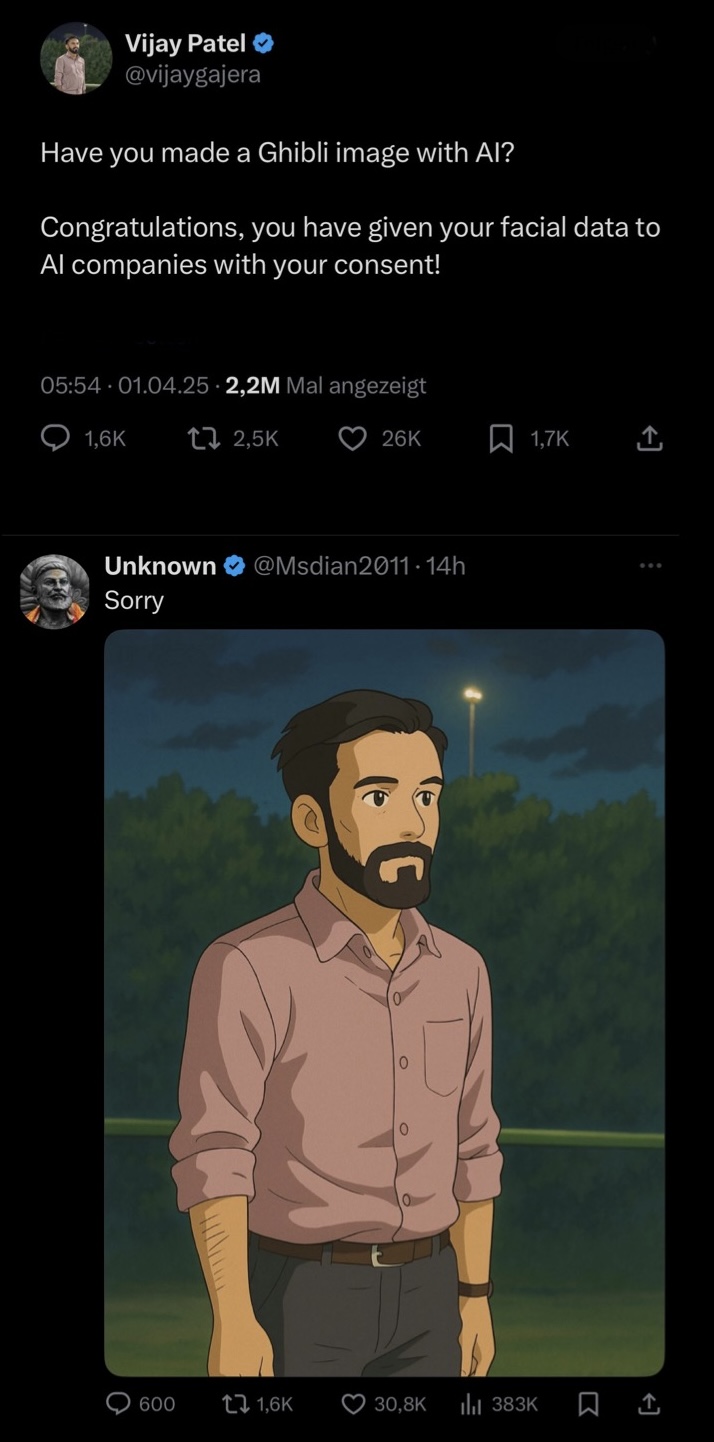This screenshot has height=1442, width=714.
Task: Share the Unknown user's reply
Action: click(648, 1404)
